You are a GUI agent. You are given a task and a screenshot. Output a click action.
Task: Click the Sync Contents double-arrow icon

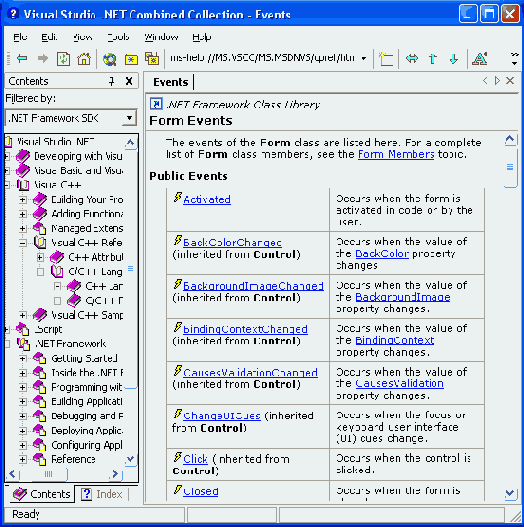point(411,59)
